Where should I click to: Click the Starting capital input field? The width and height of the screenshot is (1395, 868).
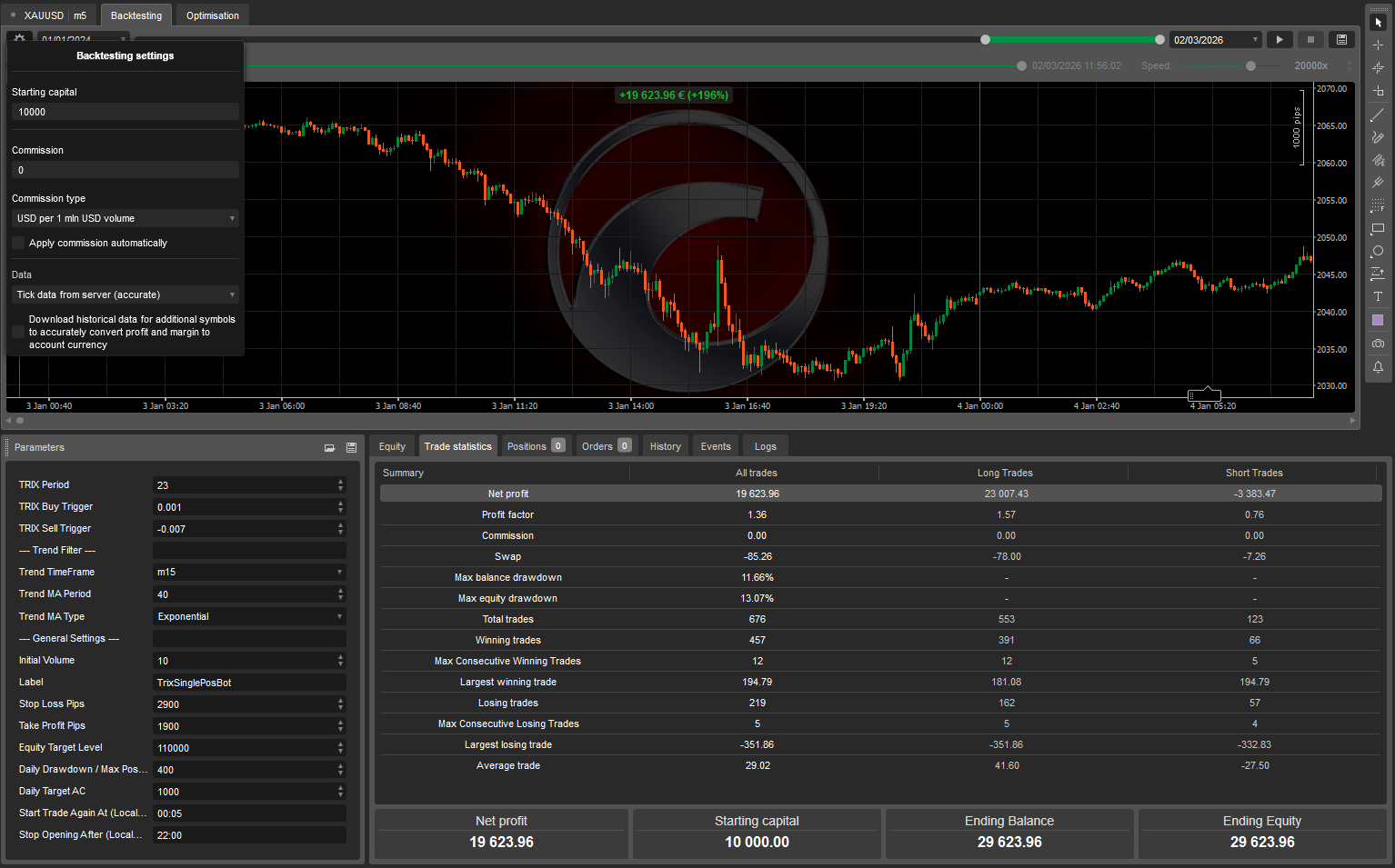[x=125, y=113]
